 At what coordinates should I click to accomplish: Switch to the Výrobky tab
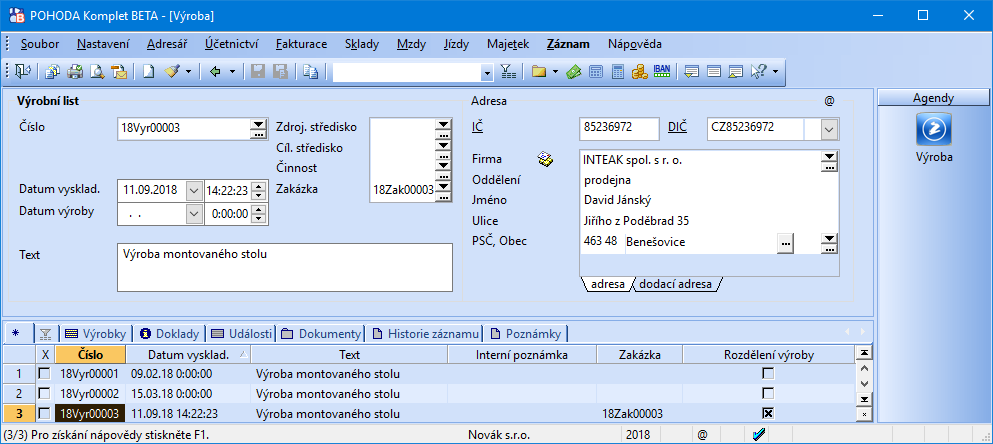click(96, 333)
